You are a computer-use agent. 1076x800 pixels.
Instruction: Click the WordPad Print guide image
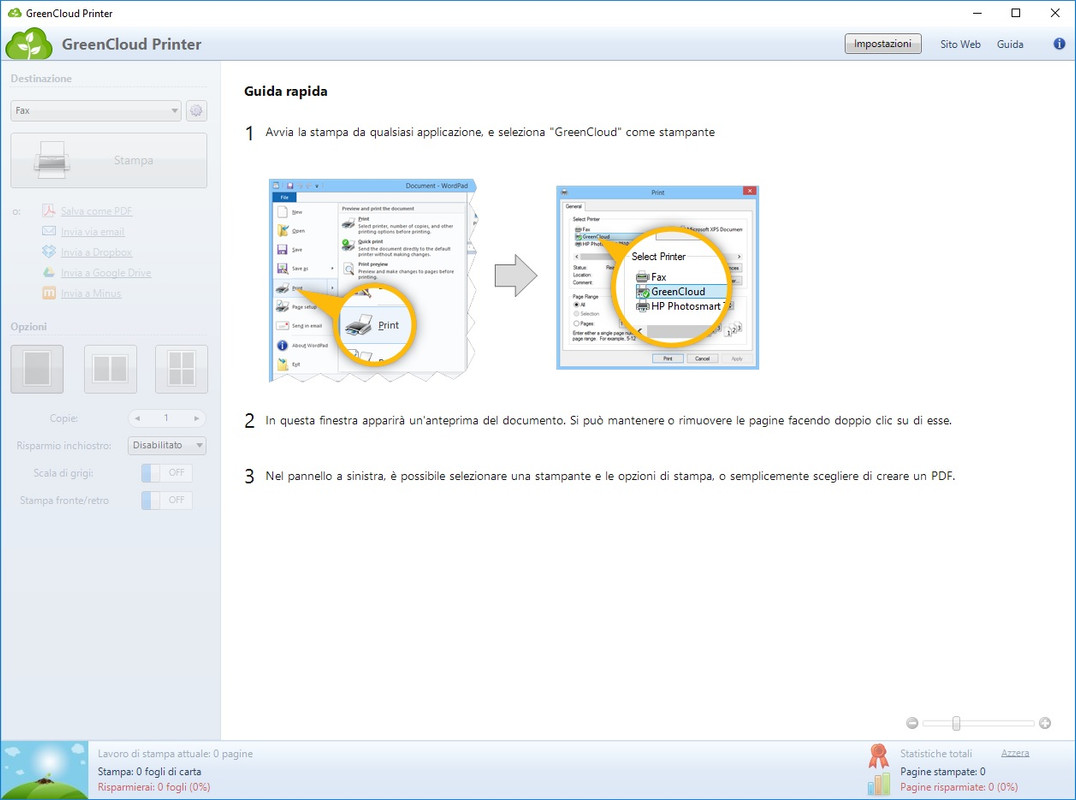click(373, 280)
